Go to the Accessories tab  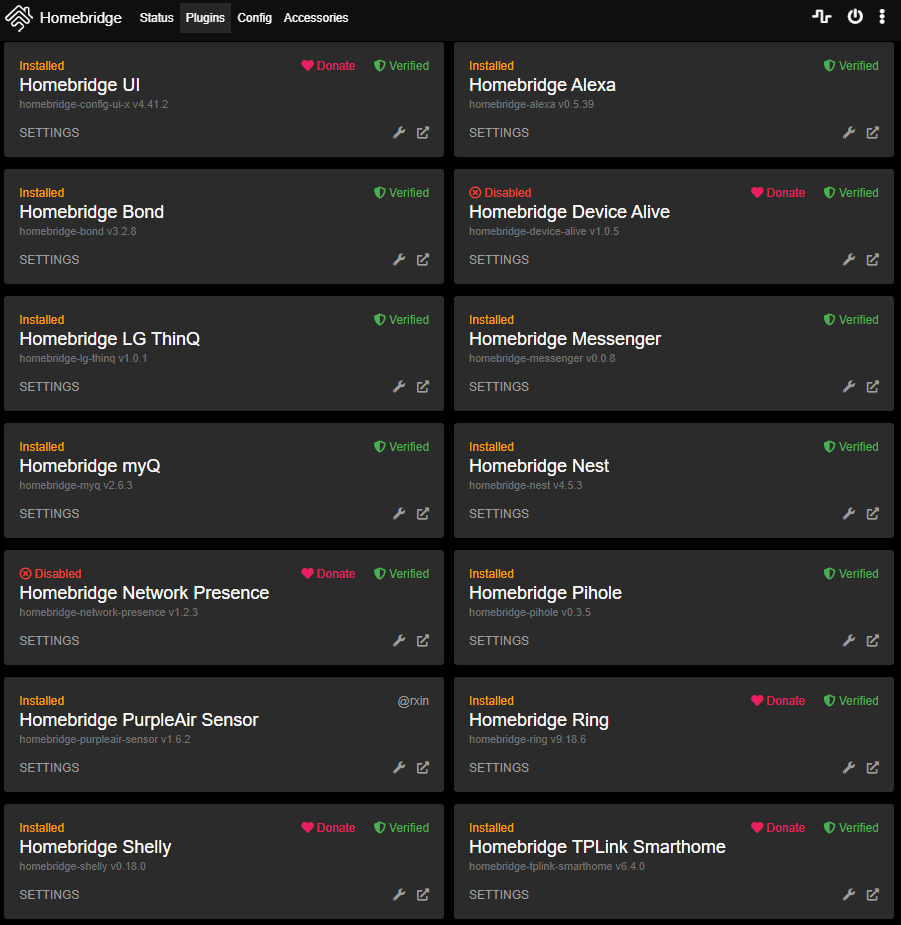(316, 18)
